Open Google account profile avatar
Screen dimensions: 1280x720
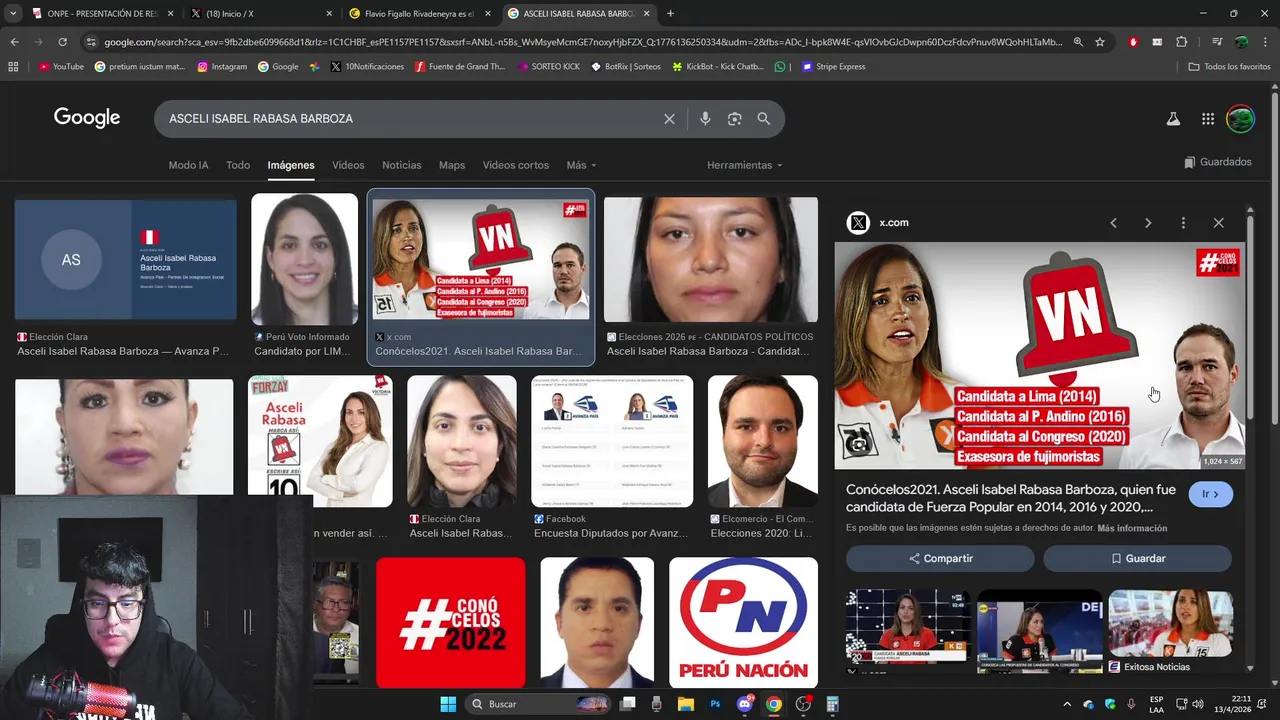1240,119
